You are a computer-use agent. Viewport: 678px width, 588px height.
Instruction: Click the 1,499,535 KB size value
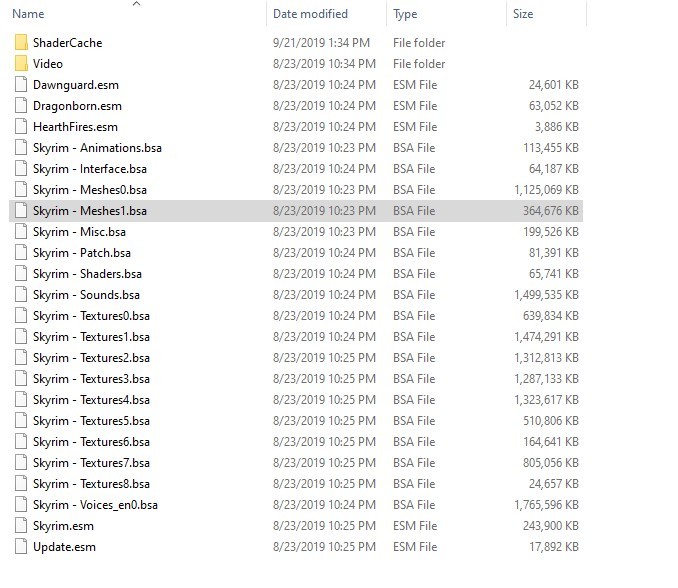[547, 295]
